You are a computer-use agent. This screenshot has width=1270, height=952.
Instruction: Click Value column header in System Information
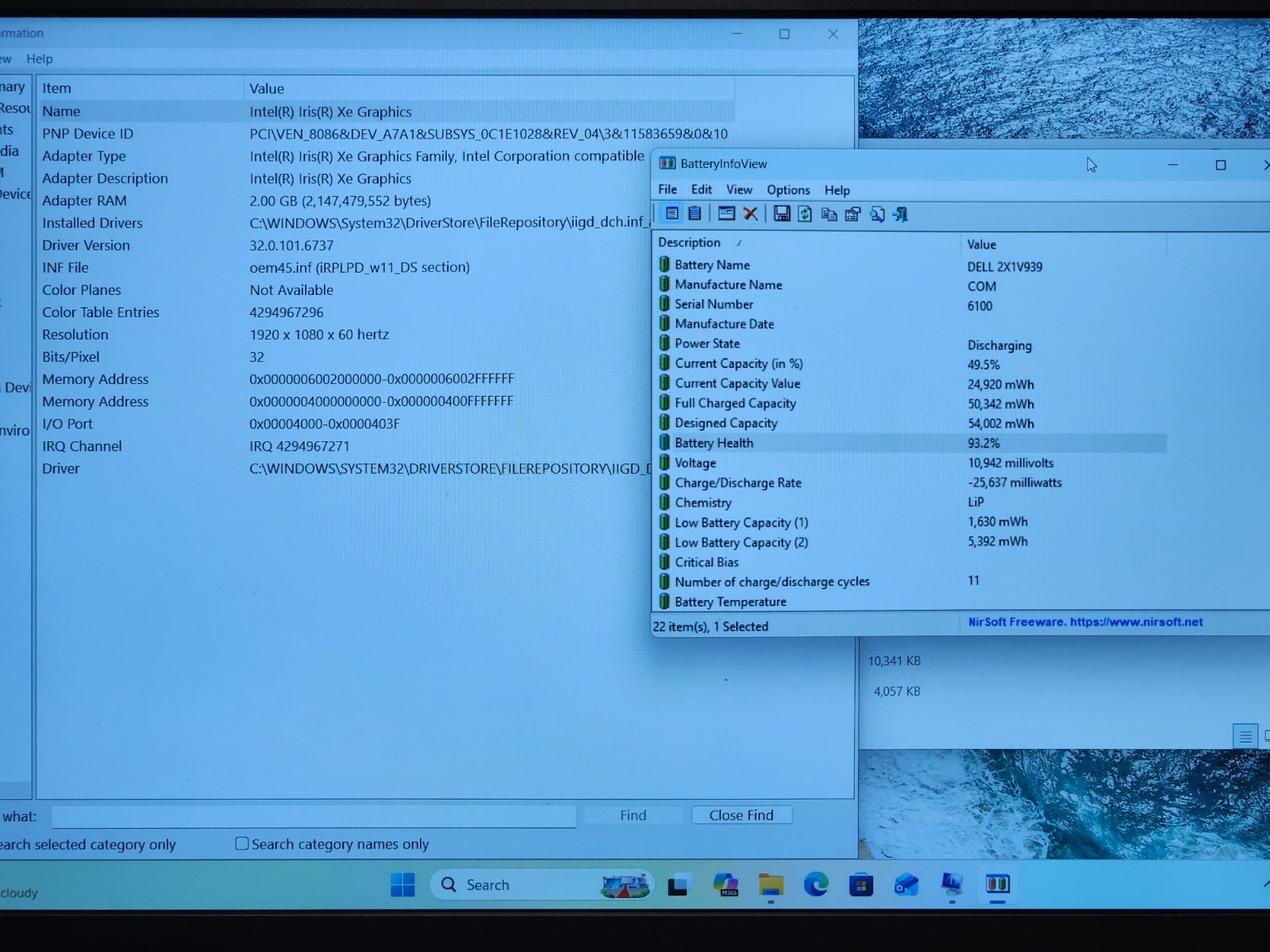[489, 88]
